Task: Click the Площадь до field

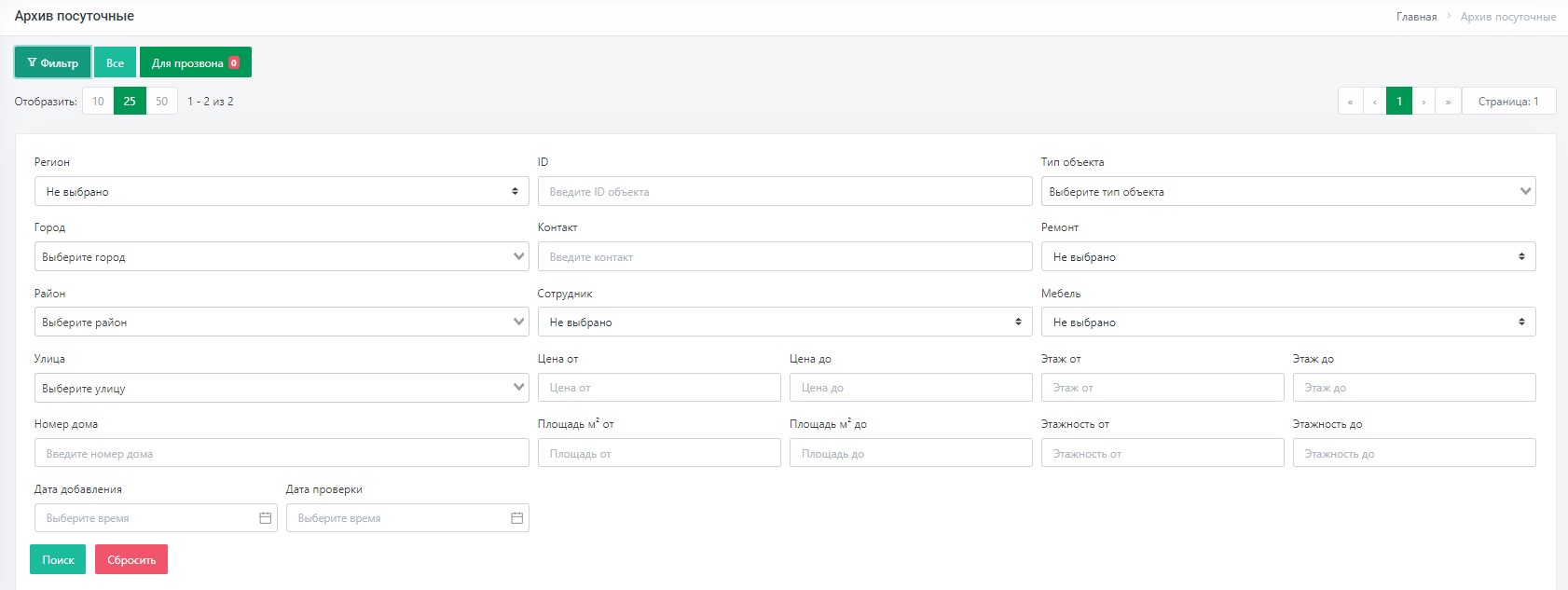Action: [911, 453]
